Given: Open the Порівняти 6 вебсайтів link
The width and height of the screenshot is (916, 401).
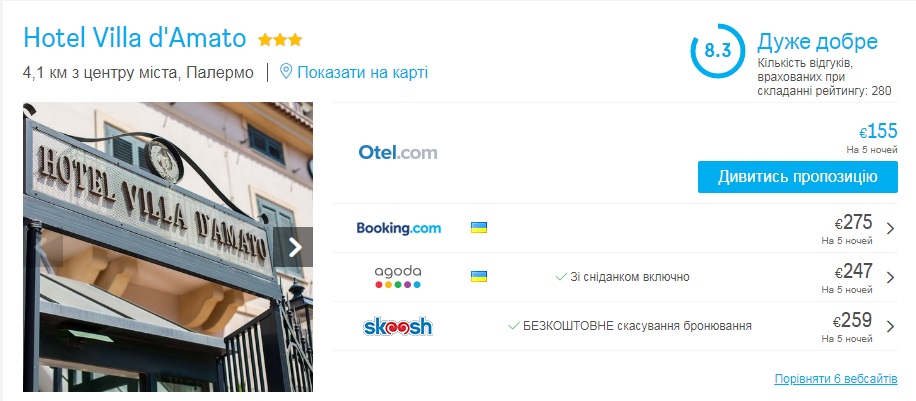Looking at the screenshot, I should (836, 379).
